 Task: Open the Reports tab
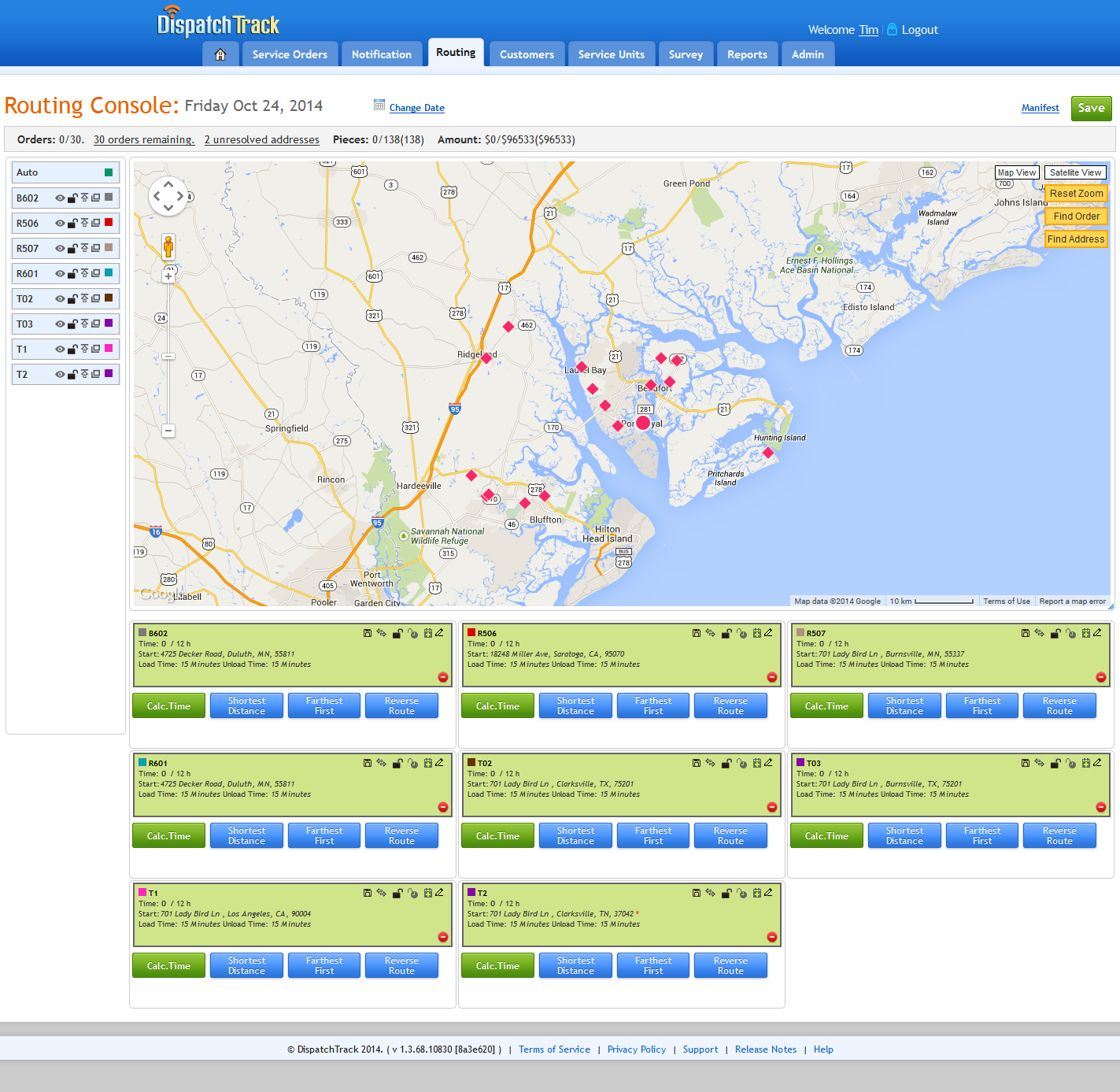746,54
